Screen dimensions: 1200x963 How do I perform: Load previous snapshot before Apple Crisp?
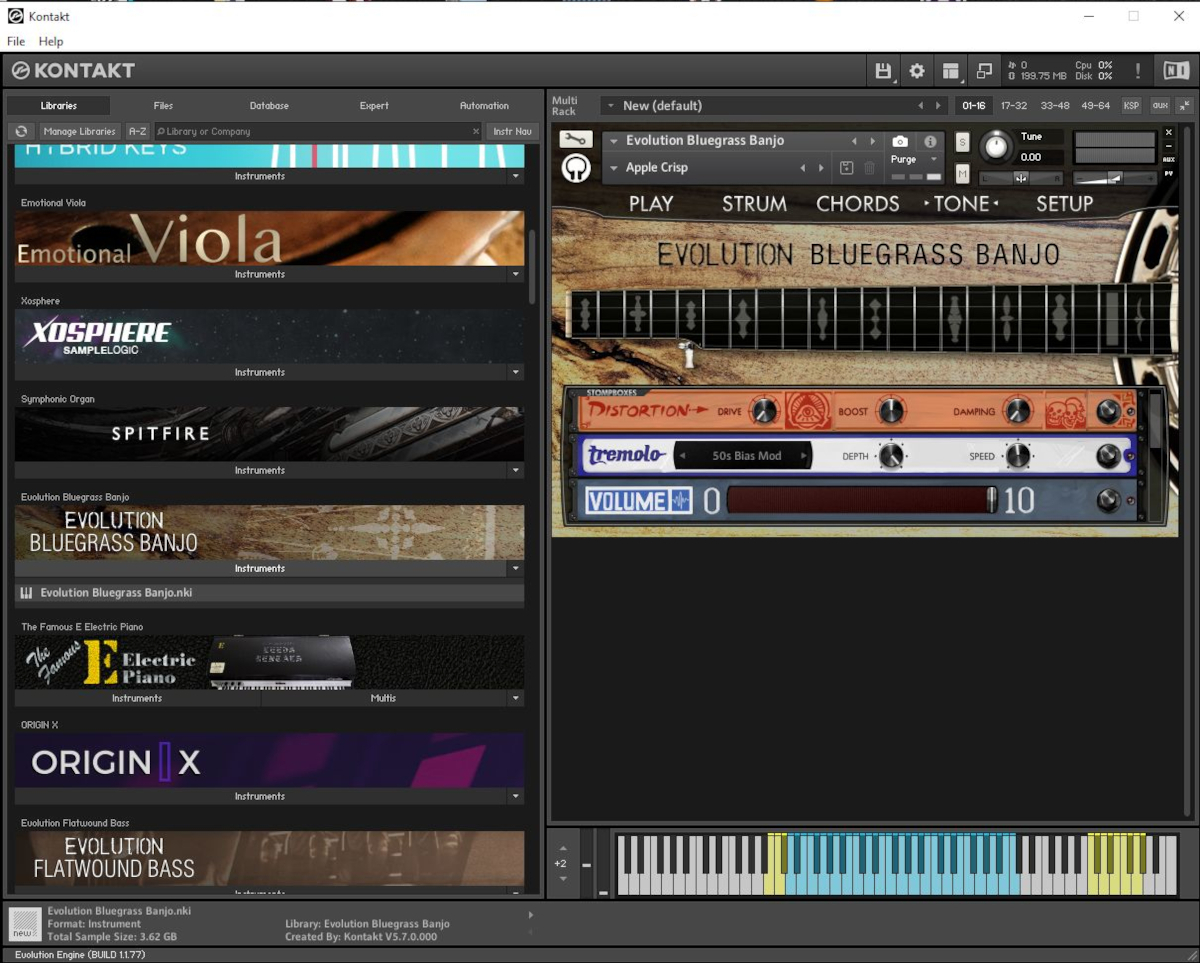pos(803,168)
